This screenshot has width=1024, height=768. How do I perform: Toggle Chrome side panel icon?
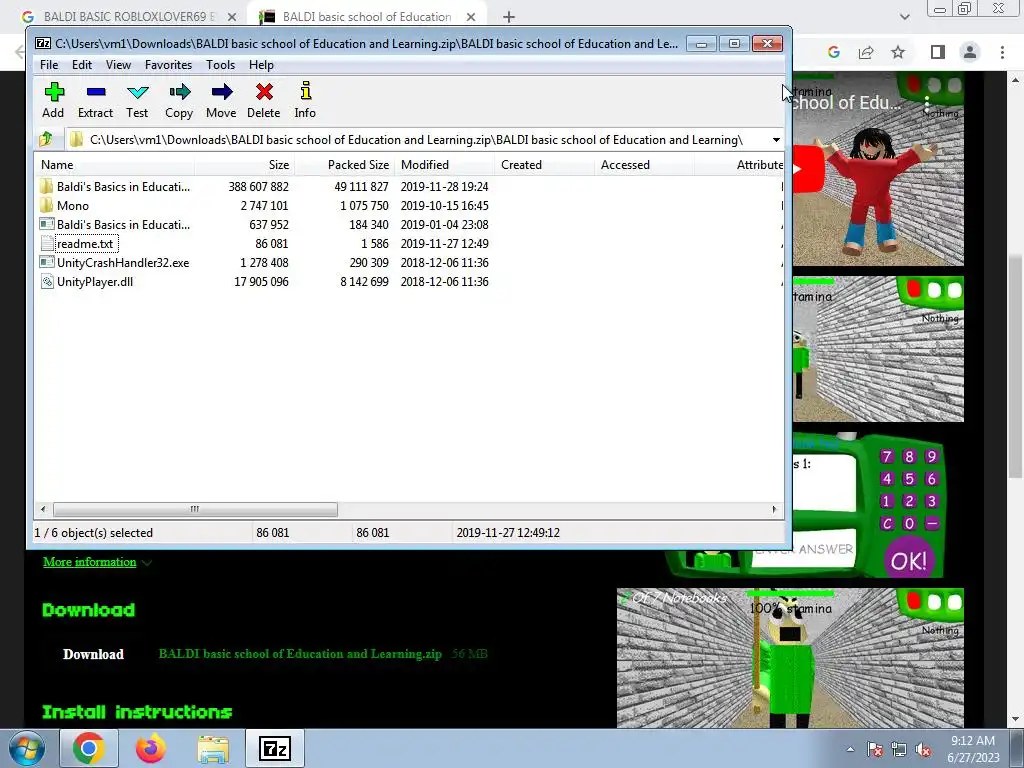click(938, 52)
